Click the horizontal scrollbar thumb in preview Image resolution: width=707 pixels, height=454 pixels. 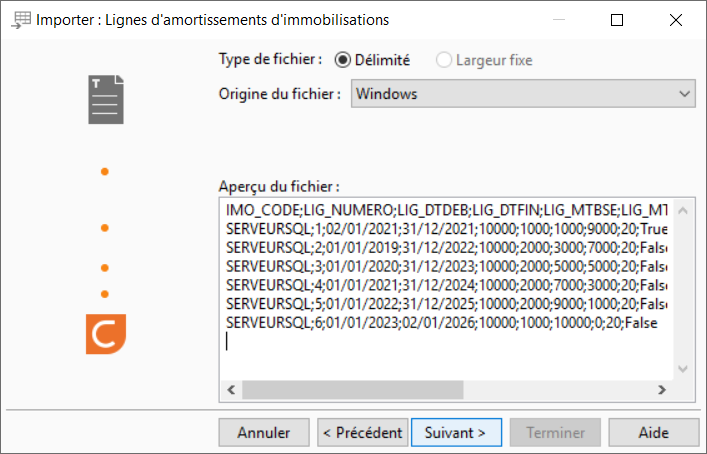pos(353,390)
